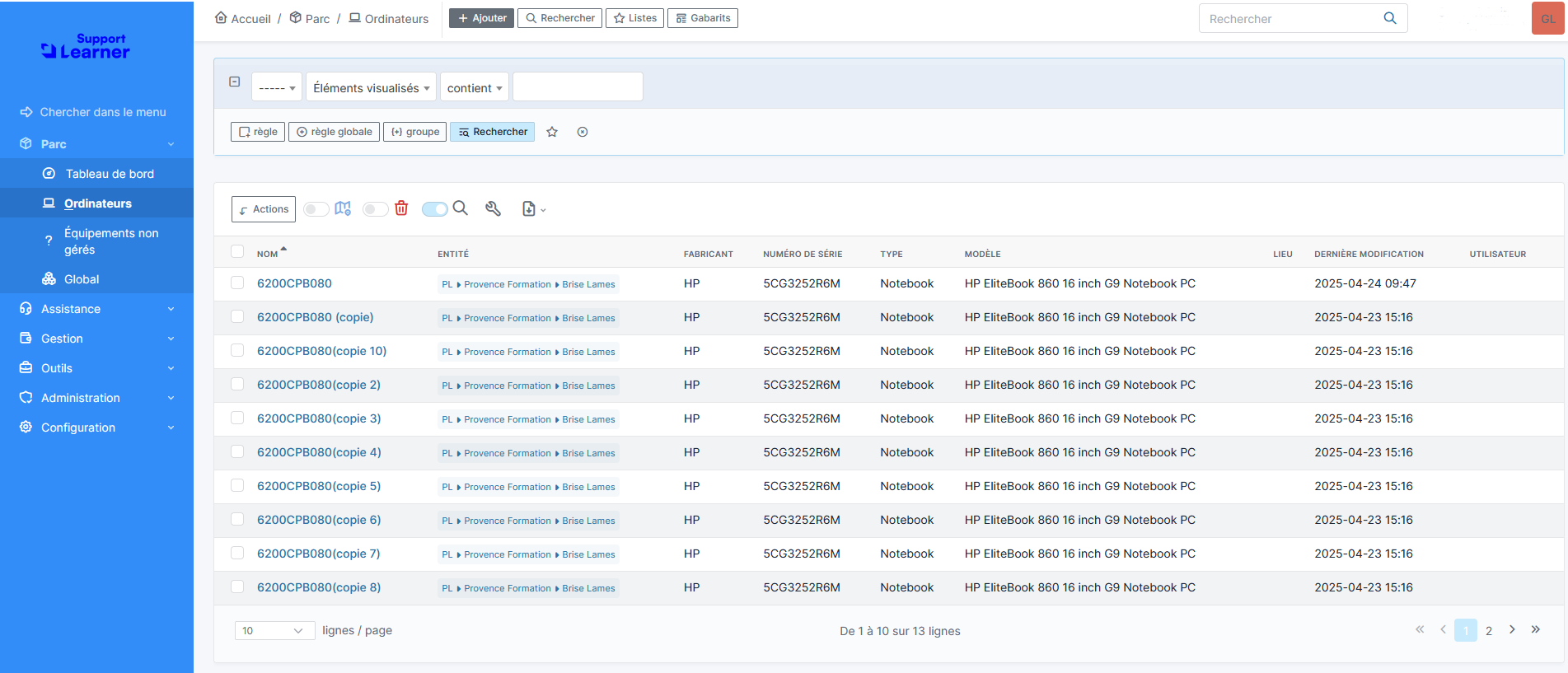Toggle the trash bin view switch
This screenshot has width=1568, height=673.
375,209
